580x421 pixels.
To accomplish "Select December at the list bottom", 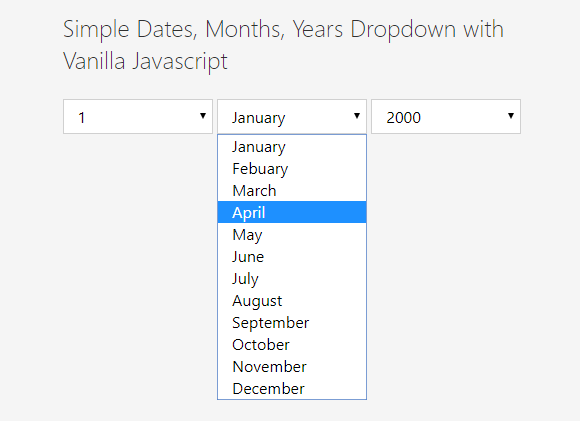I will (x=292, y=388).
